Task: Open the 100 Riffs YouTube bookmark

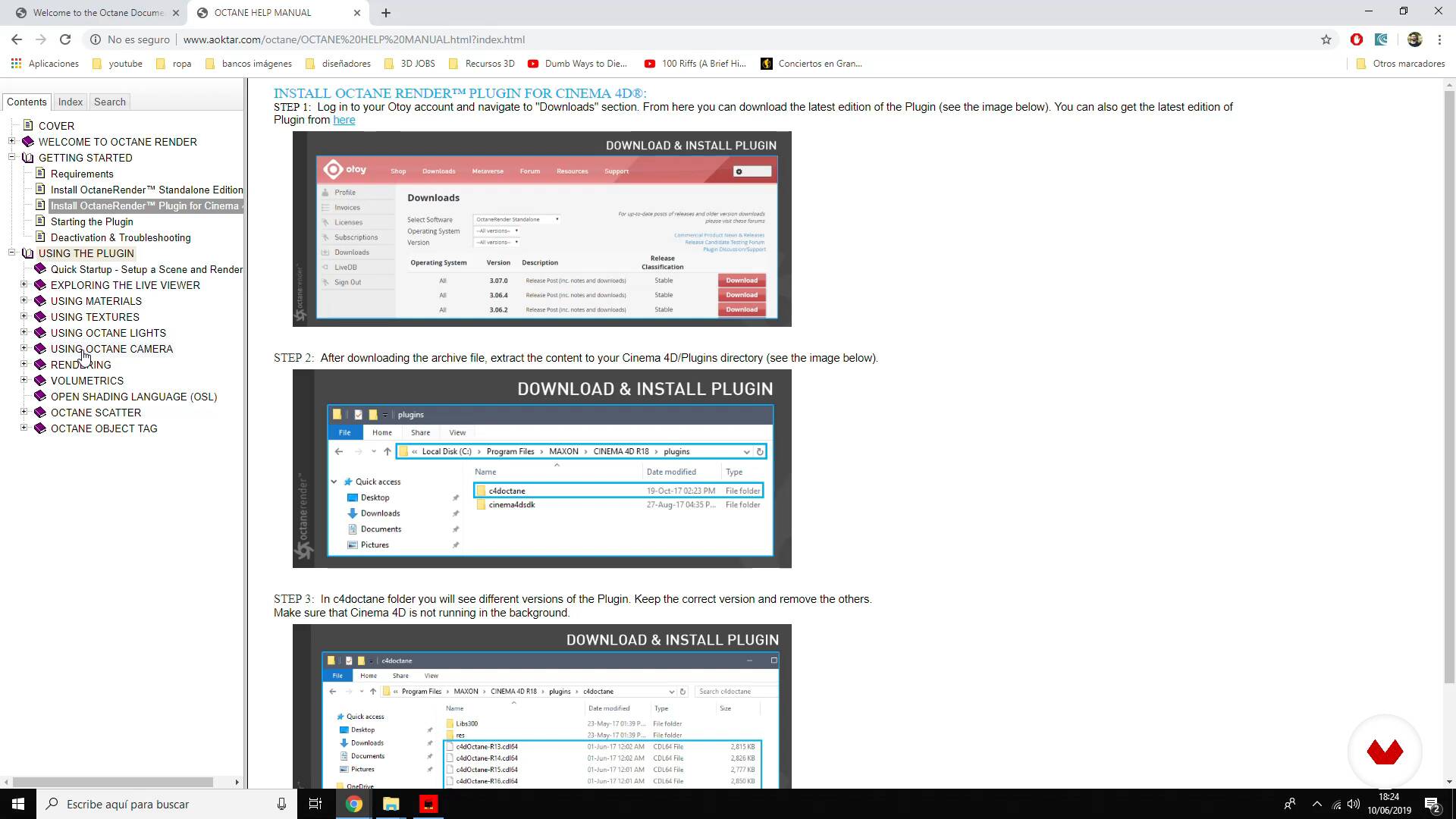Action: click(x=695, y=64)
